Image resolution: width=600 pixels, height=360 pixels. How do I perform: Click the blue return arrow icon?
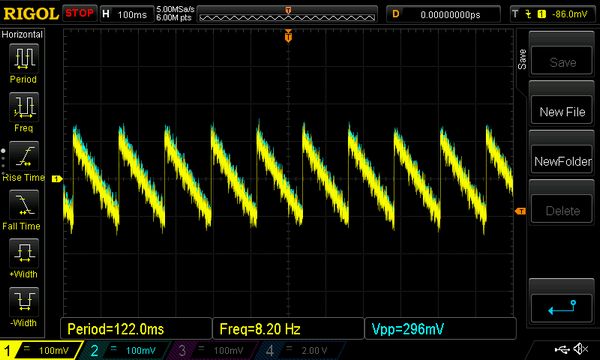(562, 308)
